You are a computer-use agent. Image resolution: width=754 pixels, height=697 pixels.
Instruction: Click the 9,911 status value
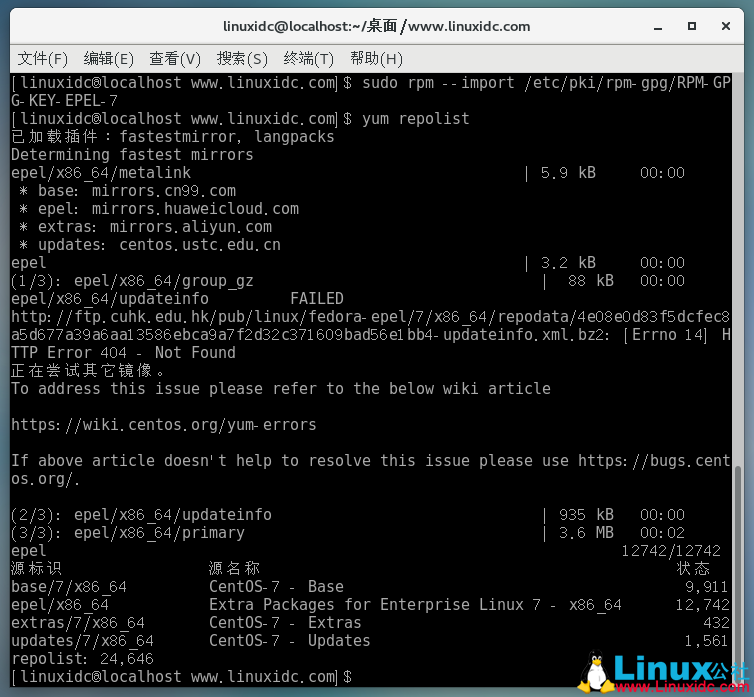pos(706,587)
